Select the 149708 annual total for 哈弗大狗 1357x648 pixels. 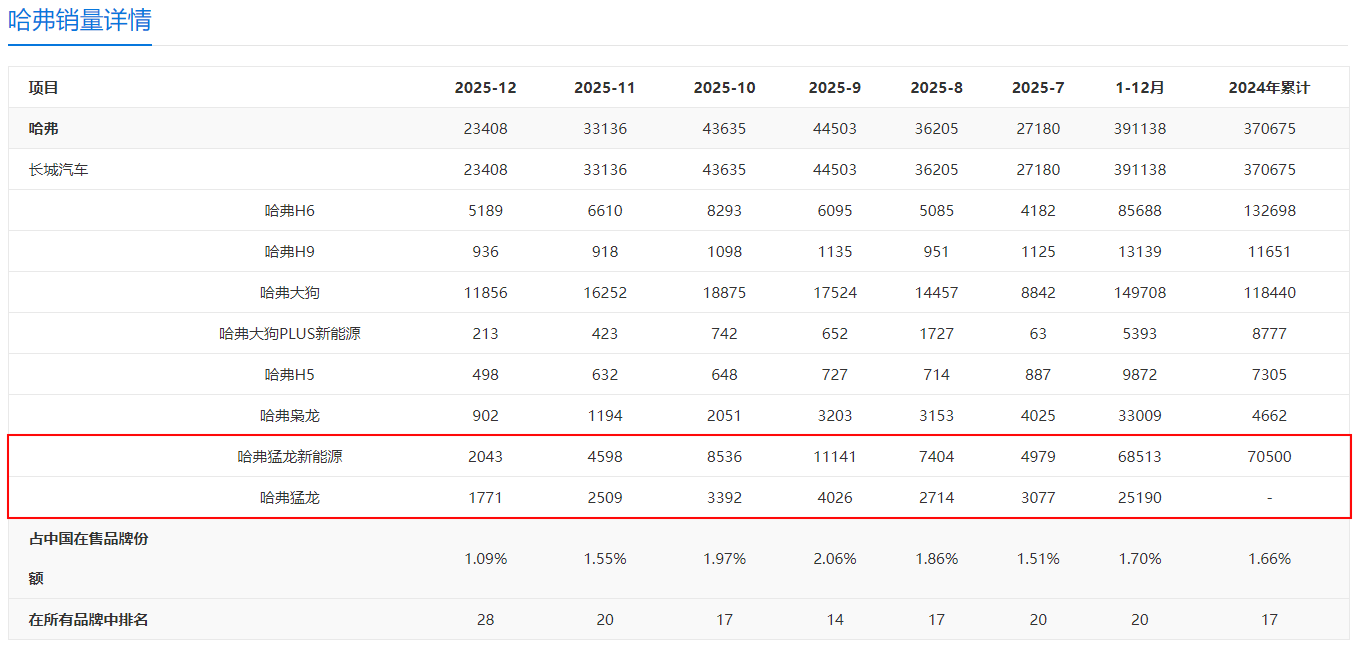(x=1140, y=293)
